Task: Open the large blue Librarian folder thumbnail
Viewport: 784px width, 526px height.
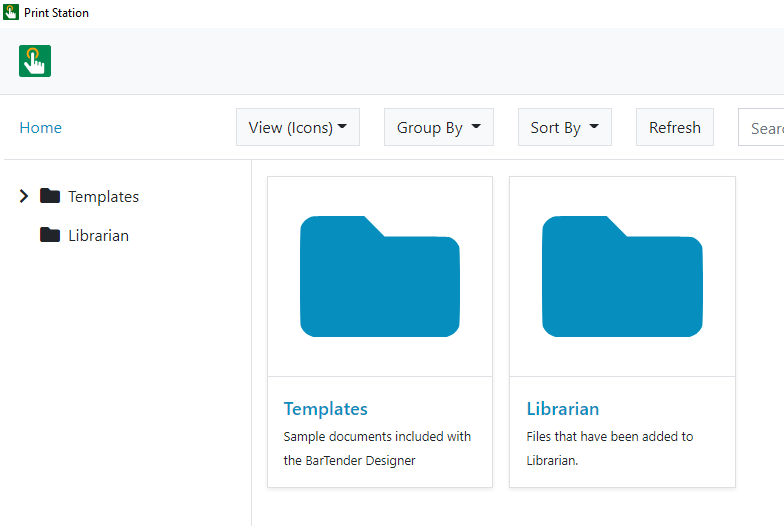Action: point(622,276)
